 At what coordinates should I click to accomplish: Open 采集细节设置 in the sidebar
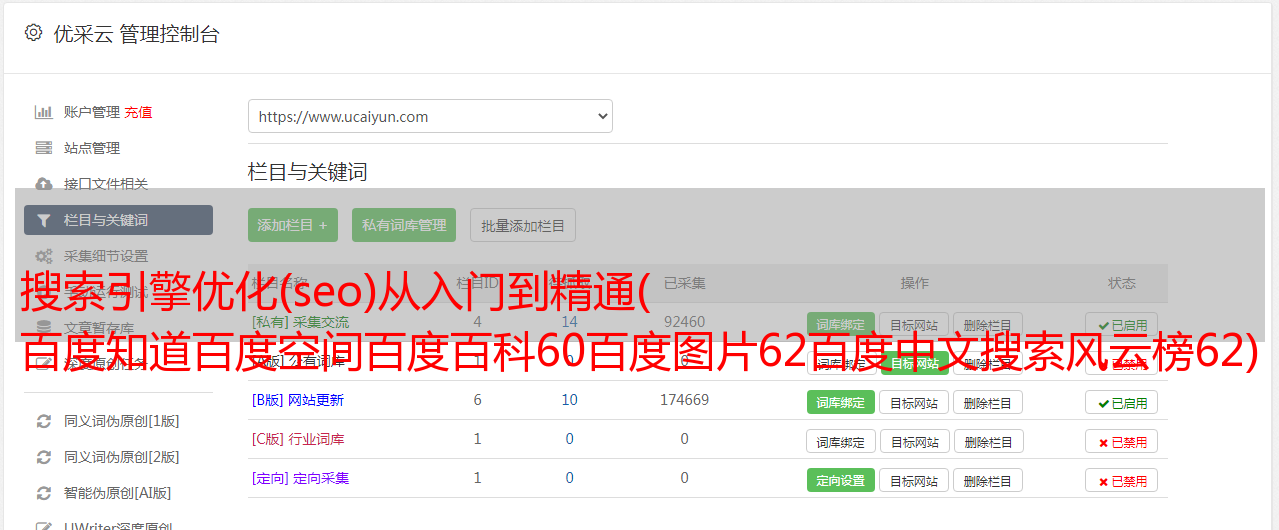click(x=106, y=256)
